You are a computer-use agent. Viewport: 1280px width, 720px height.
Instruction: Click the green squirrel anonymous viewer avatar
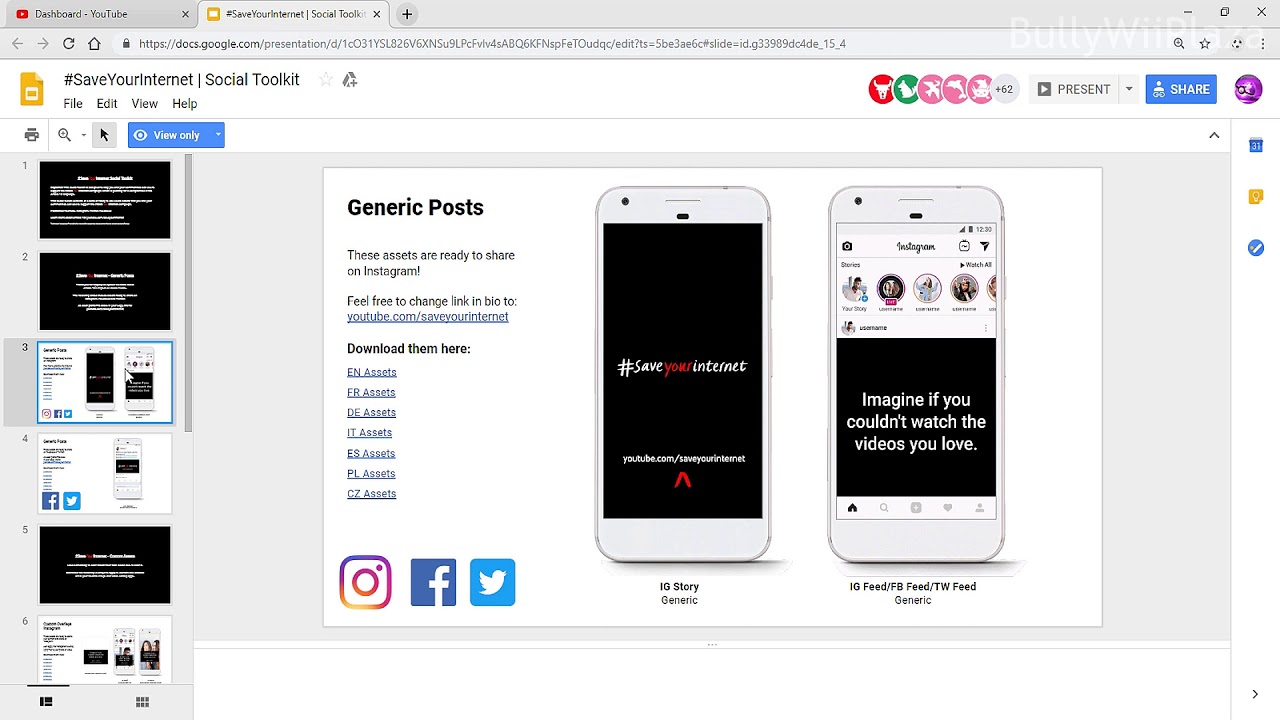(x=906, y=89)
